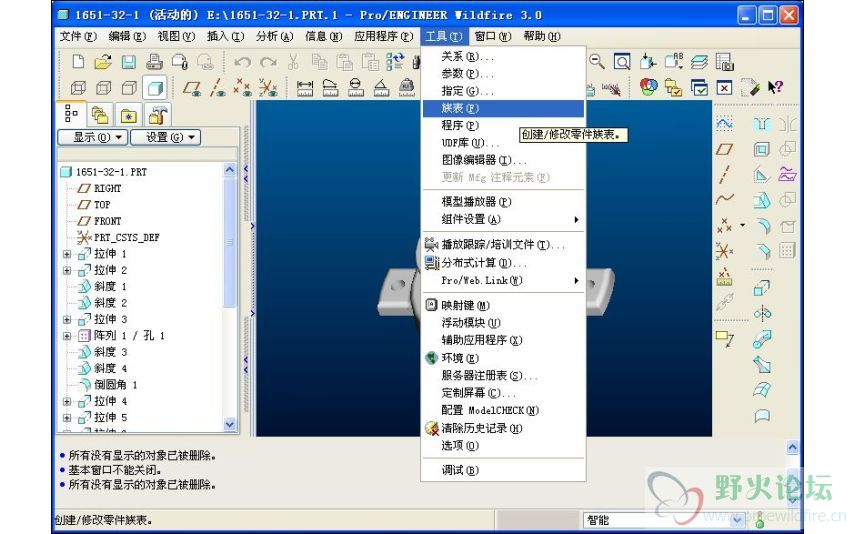Click the angle measurement icon
This screenshot has width=856, height=534.
pyautogui.click(x=382, y=87)
